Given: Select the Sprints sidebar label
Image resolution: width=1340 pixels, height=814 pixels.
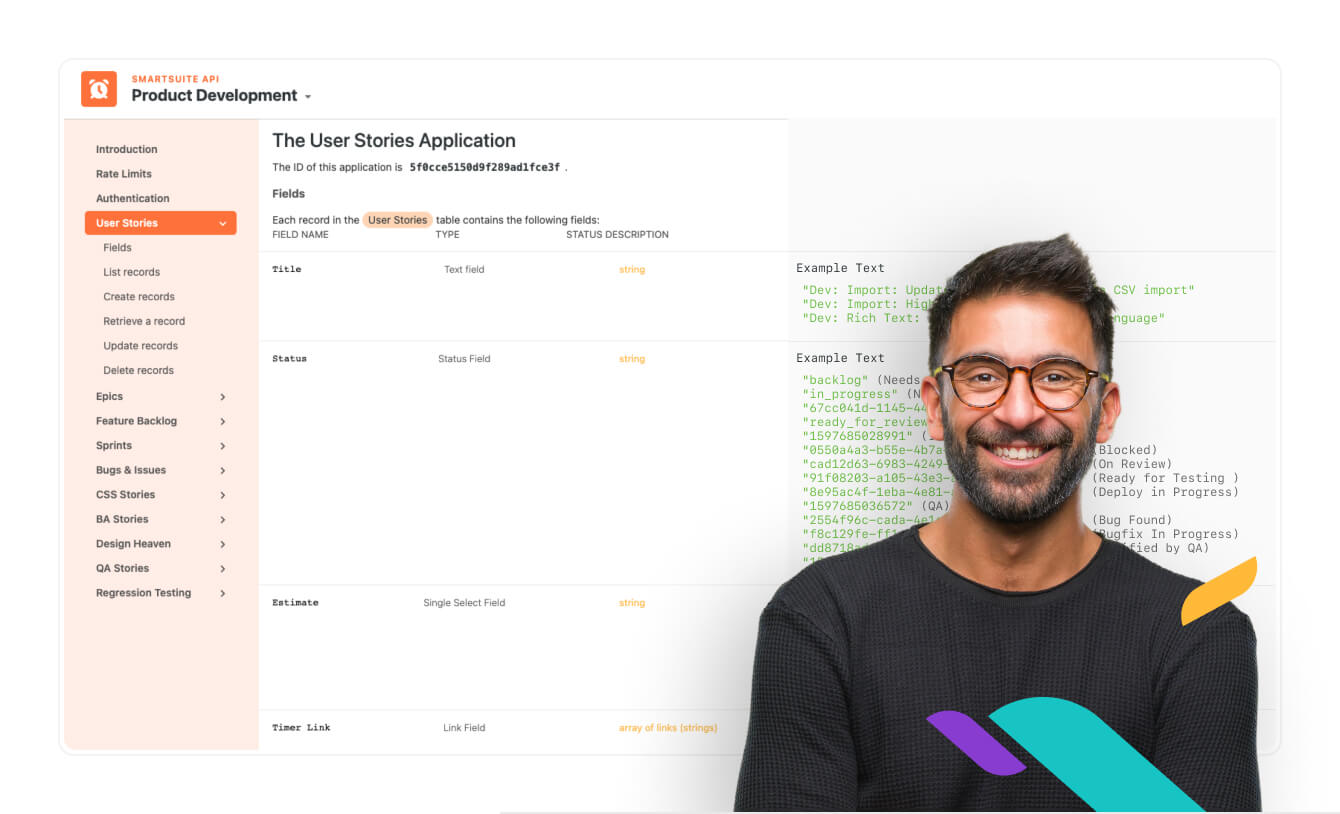Looking at the screenshot, I should coord(114,446).
